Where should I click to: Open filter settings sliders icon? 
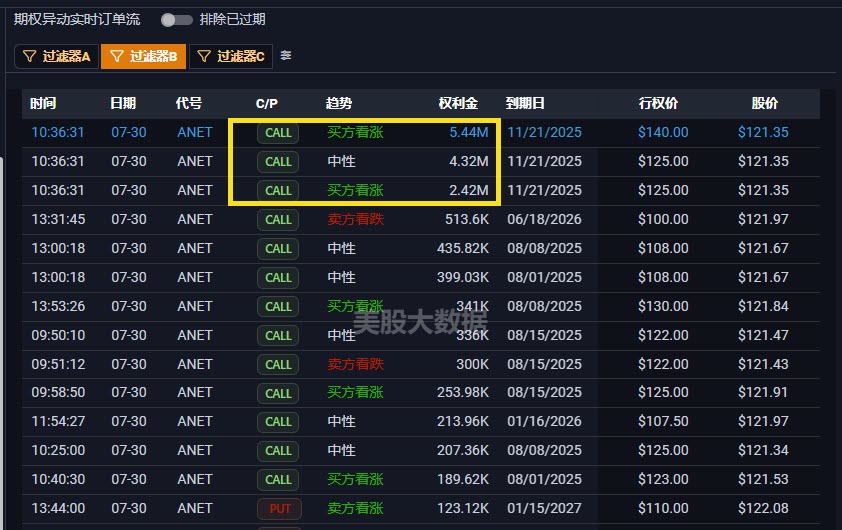pyautogui.click(x=286, y=56)
